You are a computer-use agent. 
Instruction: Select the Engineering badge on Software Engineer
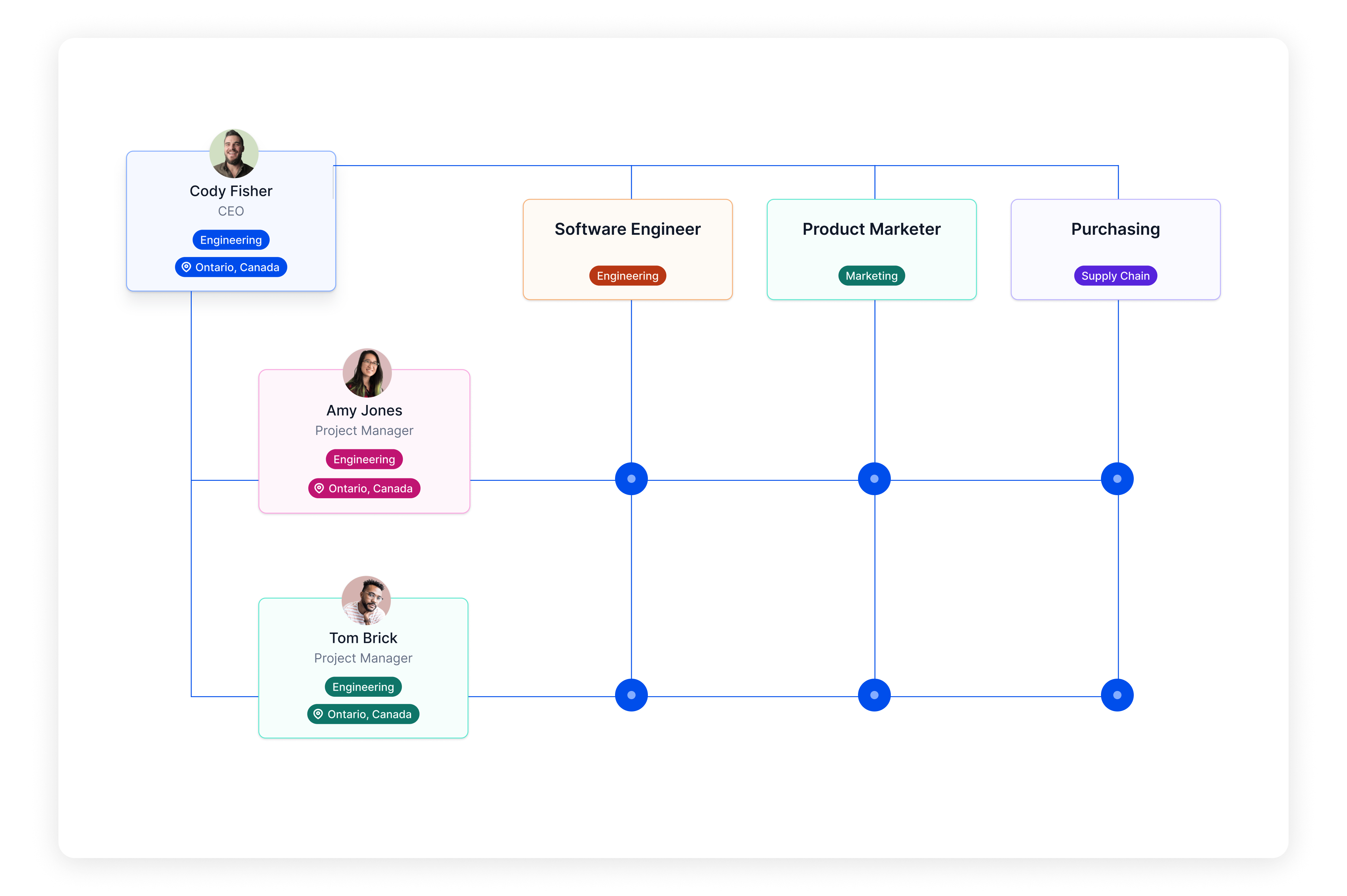point(627,275)
